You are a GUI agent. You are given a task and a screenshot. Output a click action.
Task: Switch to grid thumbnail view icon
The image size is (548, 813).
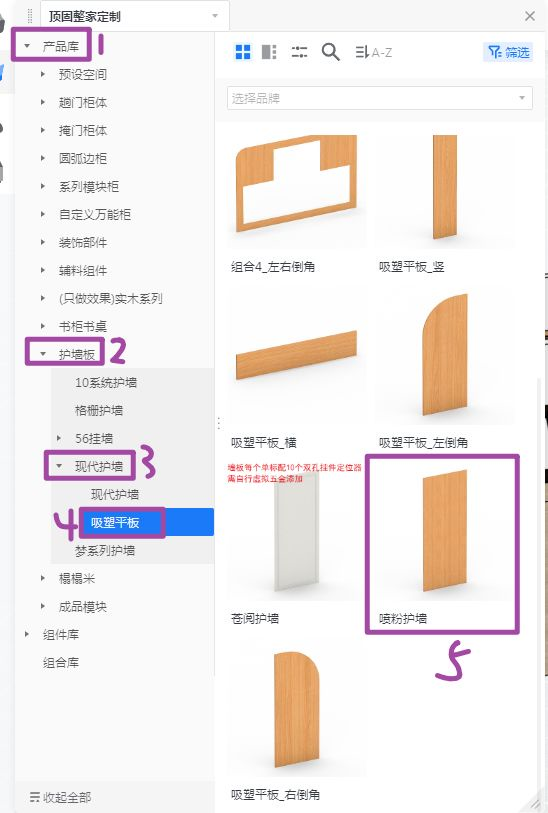[x=243, y=52]
